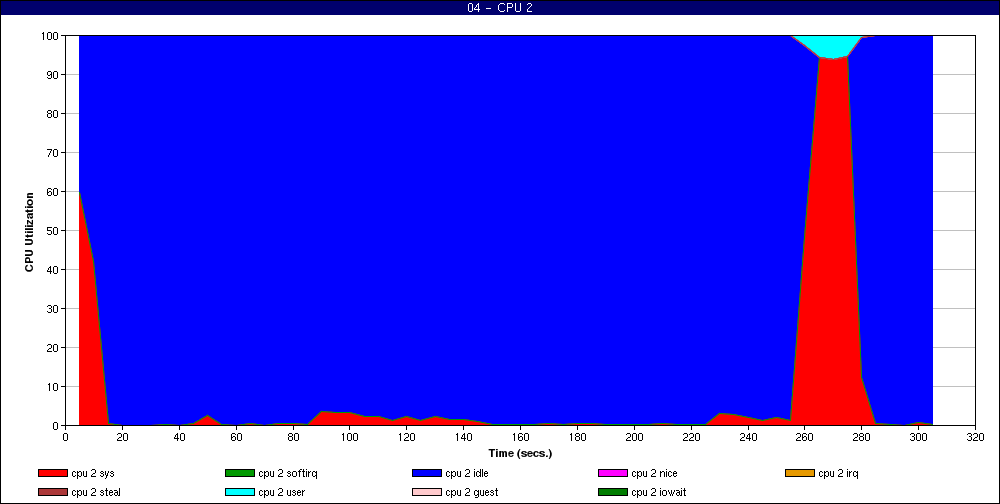Click the y-axis tick label 10
This screenshot has width=1000, height=504.
click(x=55, y=387)
